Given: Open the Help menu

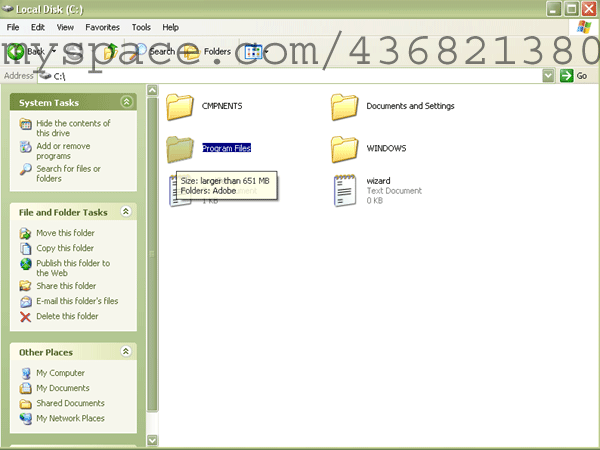Looking at the screenshot, I should [x=170, y=27].
